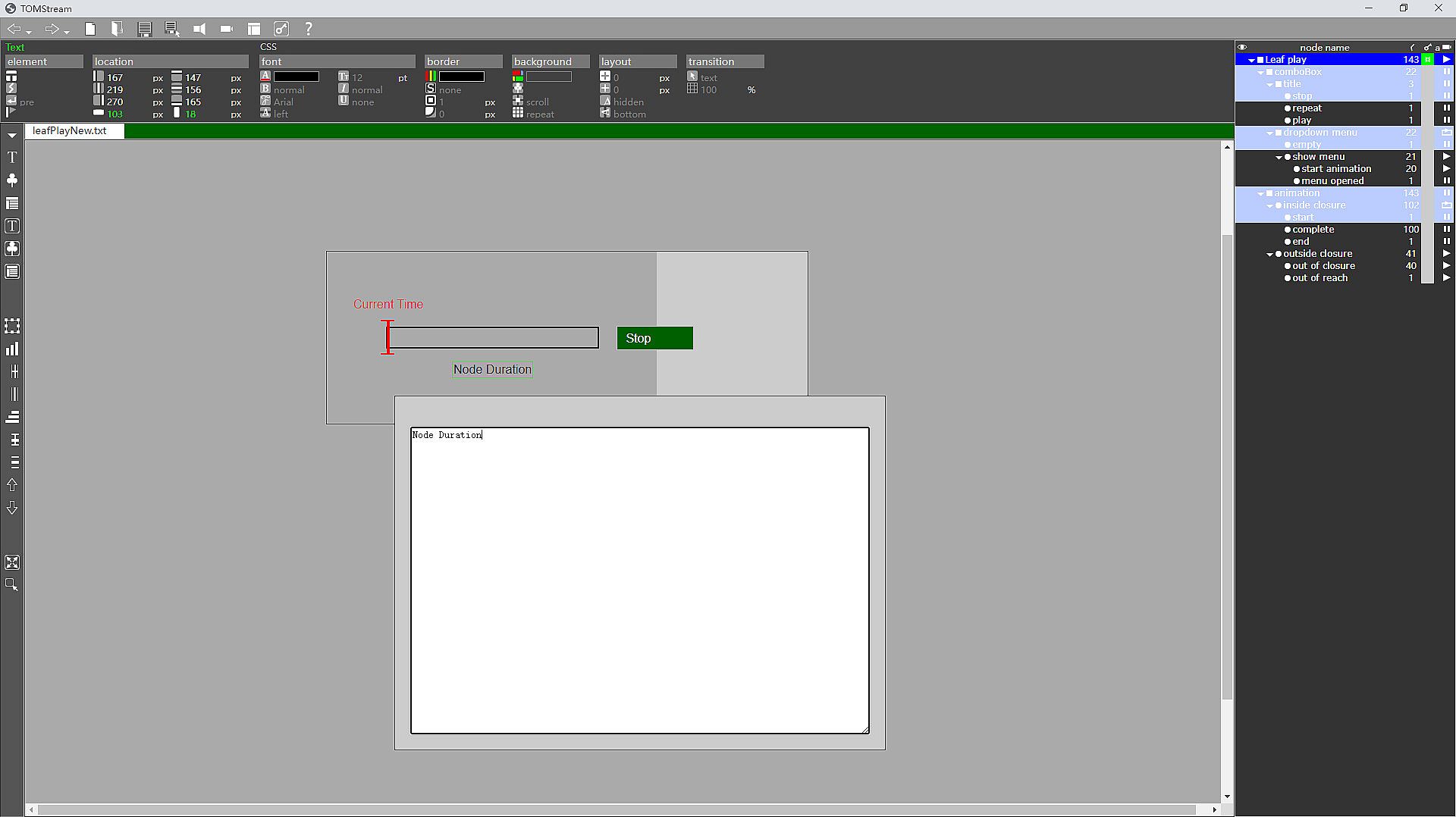Click the new document icon
This screenshot has width=1456, height=817.
(90, 29)
